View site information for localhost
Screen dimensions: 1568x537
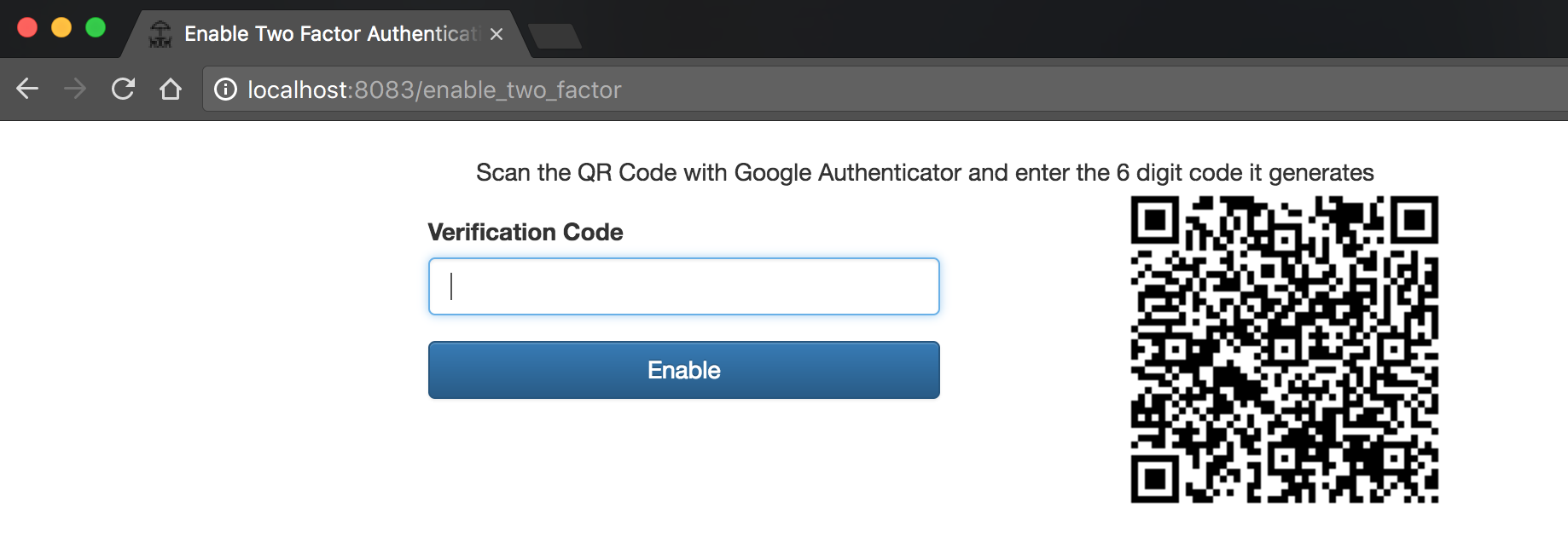point(225,89)
